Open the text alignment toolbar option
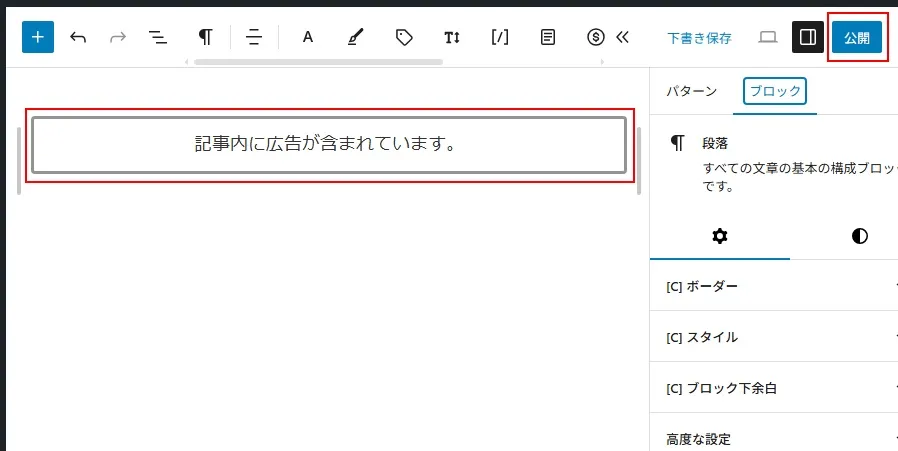The width and height of the screenshot is (898, 451). pos(254,38)
